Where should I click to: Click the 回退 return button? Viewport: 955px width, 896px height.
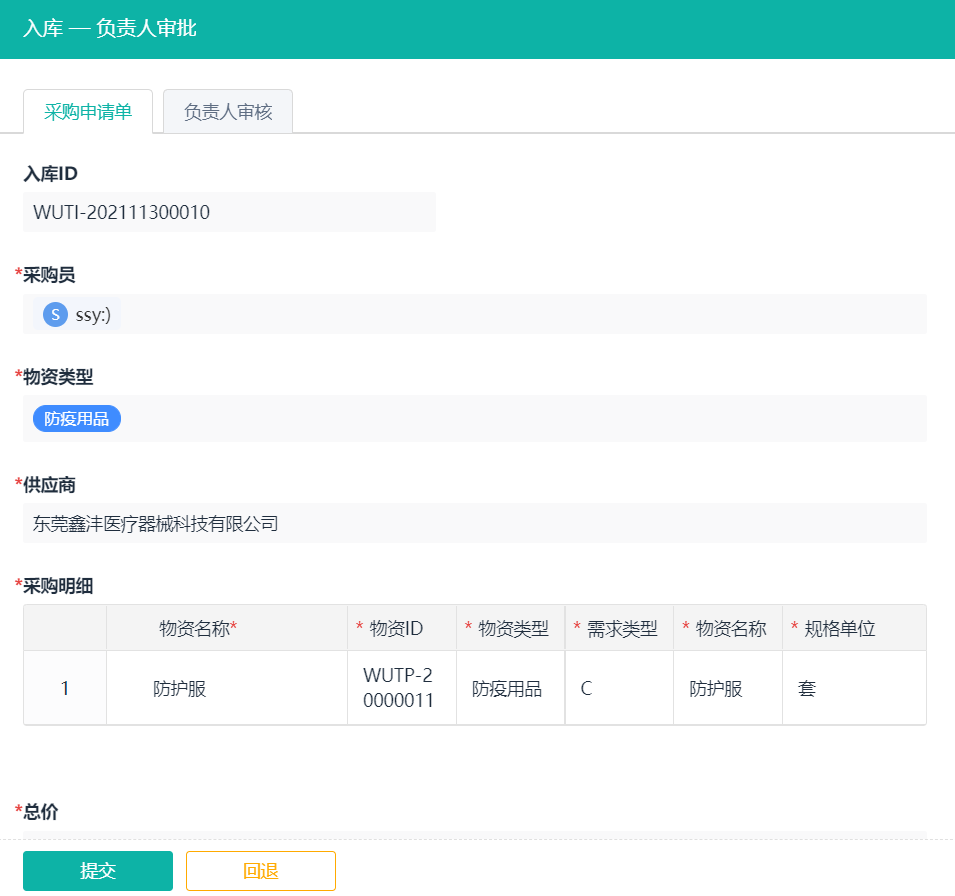[260, 871]
